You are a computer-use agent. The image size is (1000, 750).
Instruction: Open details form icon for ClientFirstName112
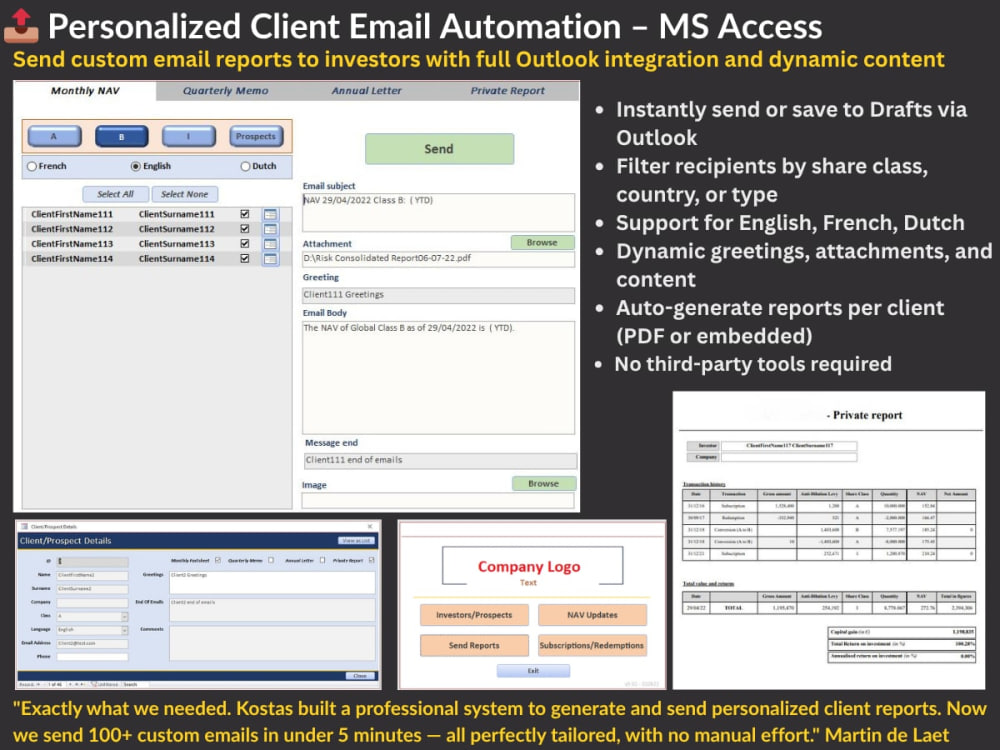click(270, 229)
